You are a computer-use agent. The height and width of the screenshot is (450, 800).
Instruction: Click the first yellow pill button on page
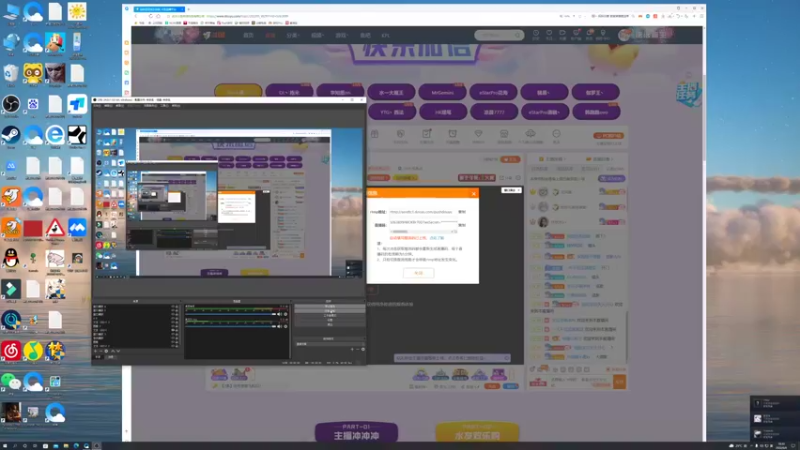click(238, 92)
